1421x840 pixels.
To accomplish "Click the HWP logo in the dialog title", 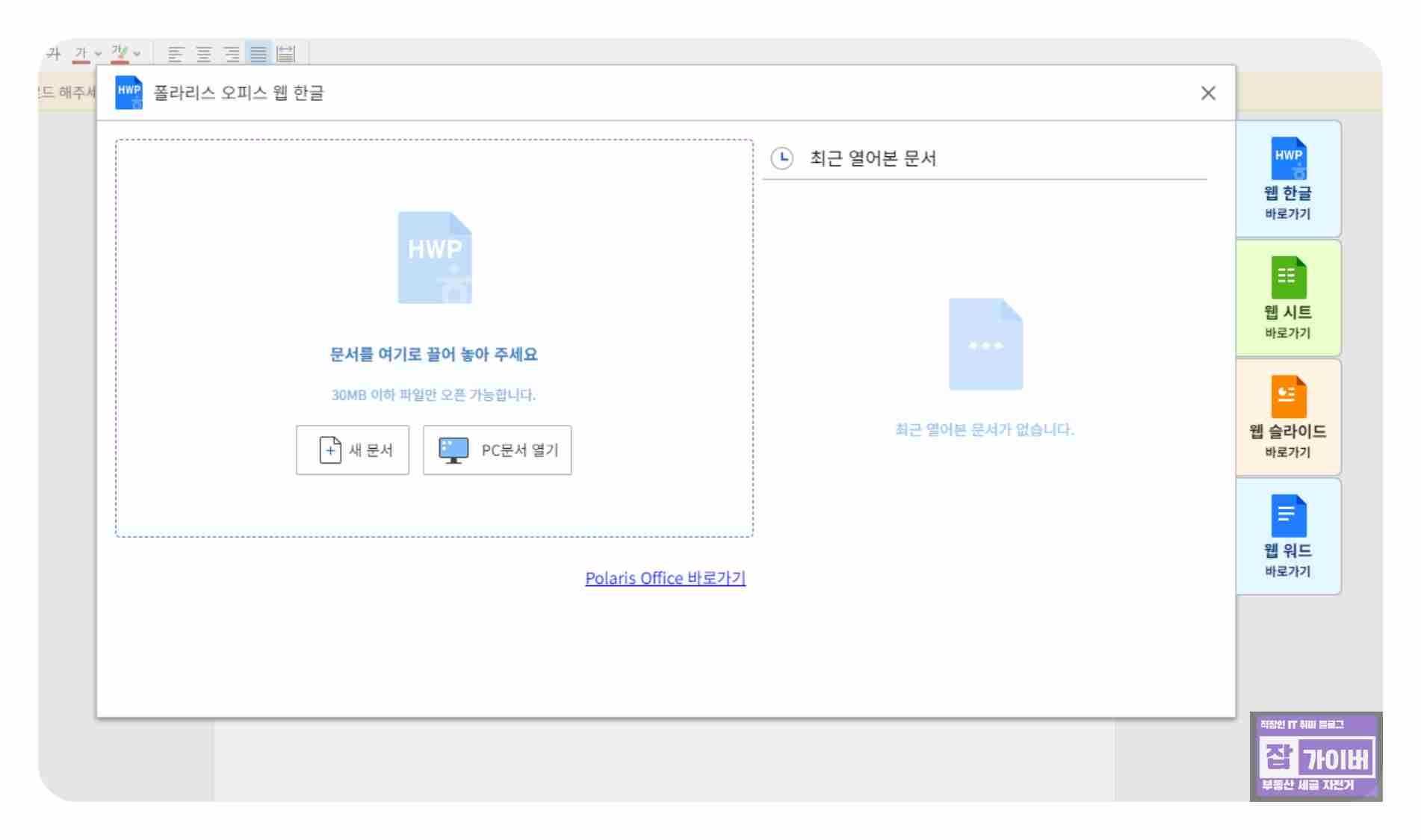I will pyautogui.click(x=129, y=93).
